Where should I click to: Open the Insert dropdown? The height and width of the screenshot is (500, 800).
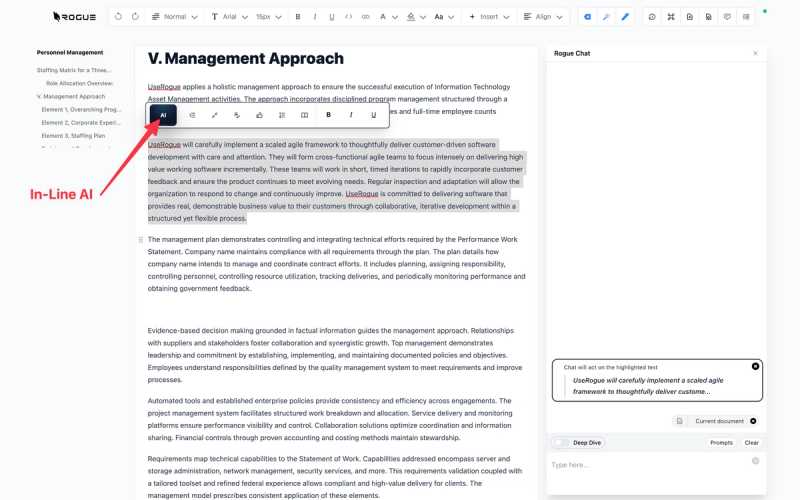pos(489,17)
